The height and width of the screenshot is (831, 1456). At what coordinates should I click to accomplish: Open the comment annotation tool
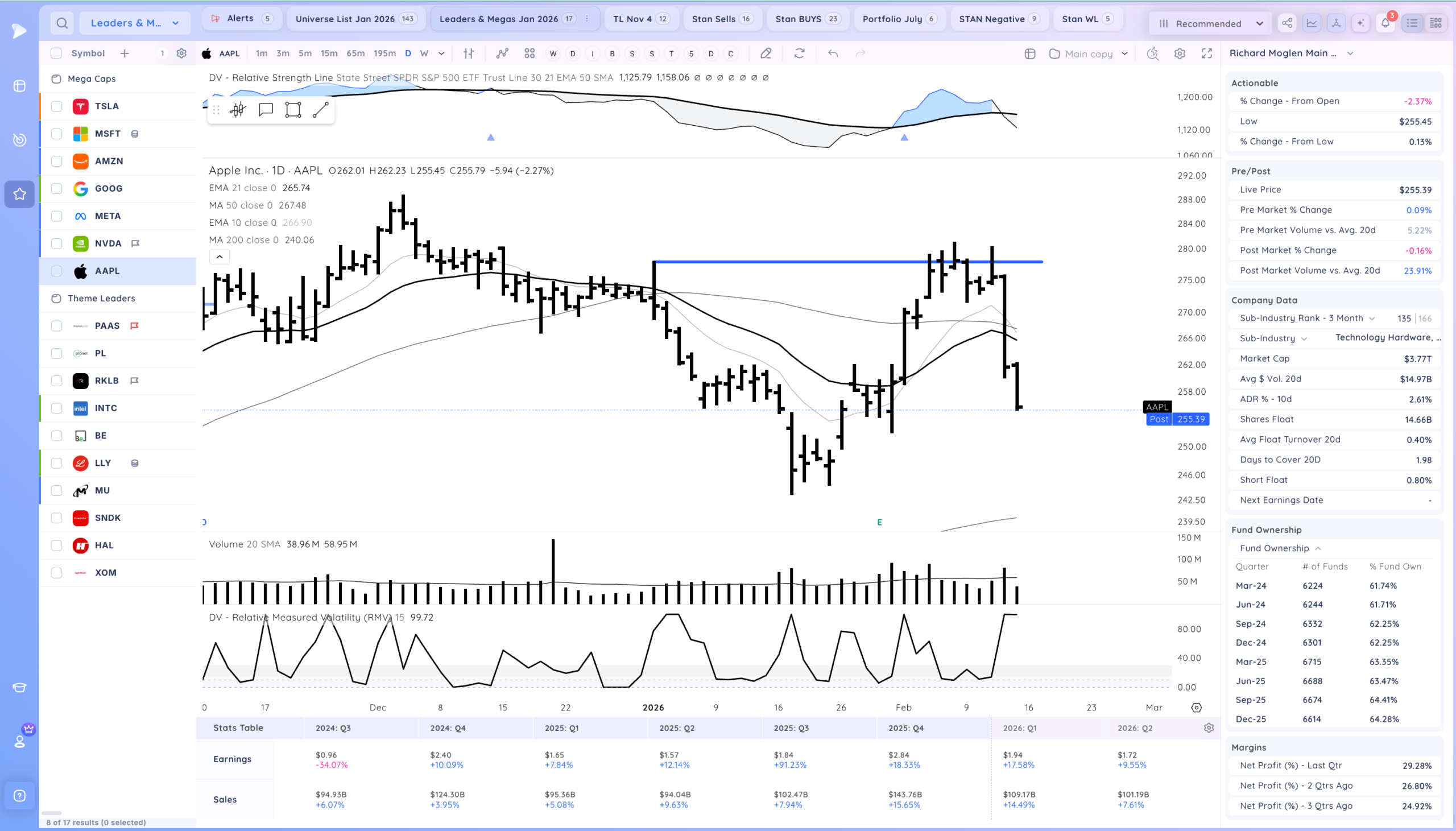tap(266, 110)
